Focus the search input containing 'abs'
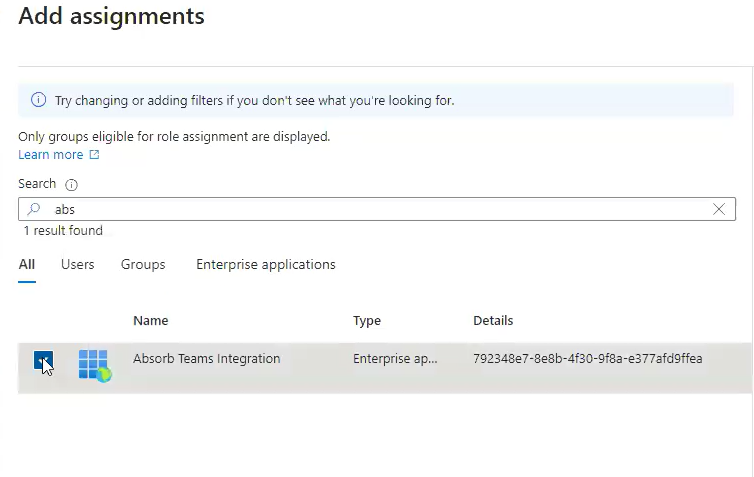This screenshot has height=477, width=754. [377, 209]
